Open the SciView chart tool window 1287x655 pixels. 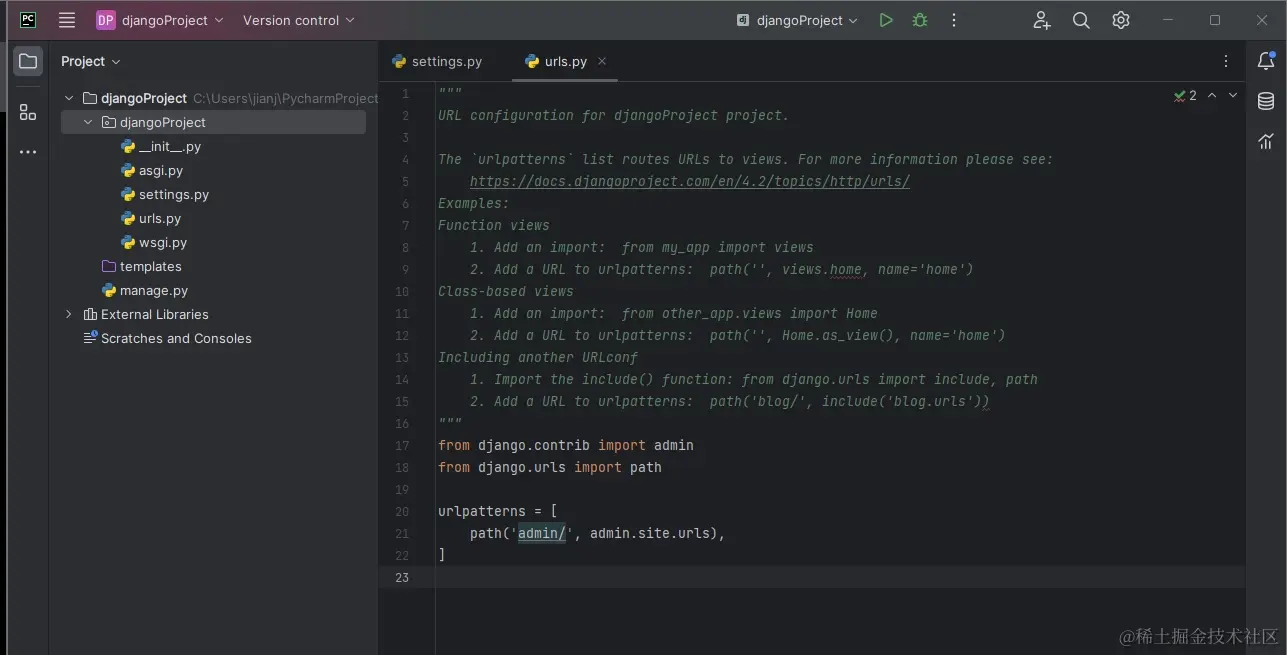[x=1266, y=141]
